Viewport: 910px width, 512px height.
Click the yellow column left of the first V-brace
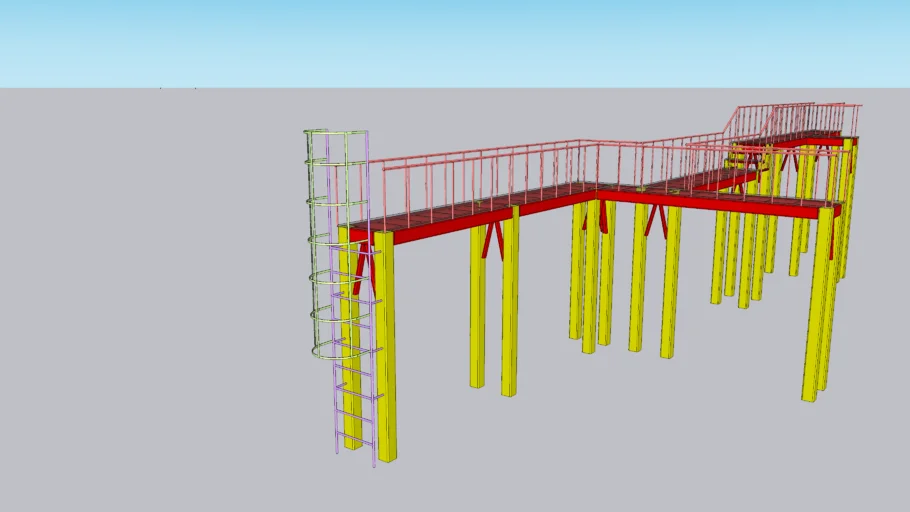pos(478,310)
